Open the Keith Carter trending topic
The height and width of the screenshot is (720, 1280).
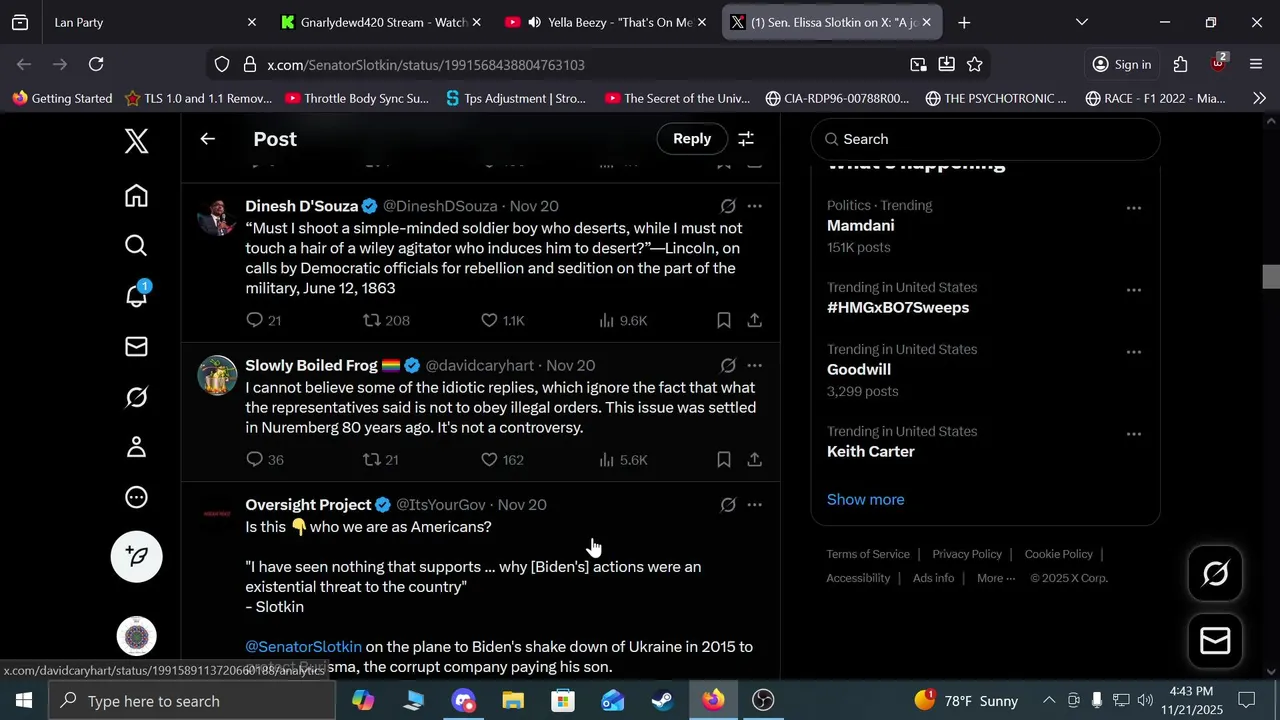click(x=871, y=452)
